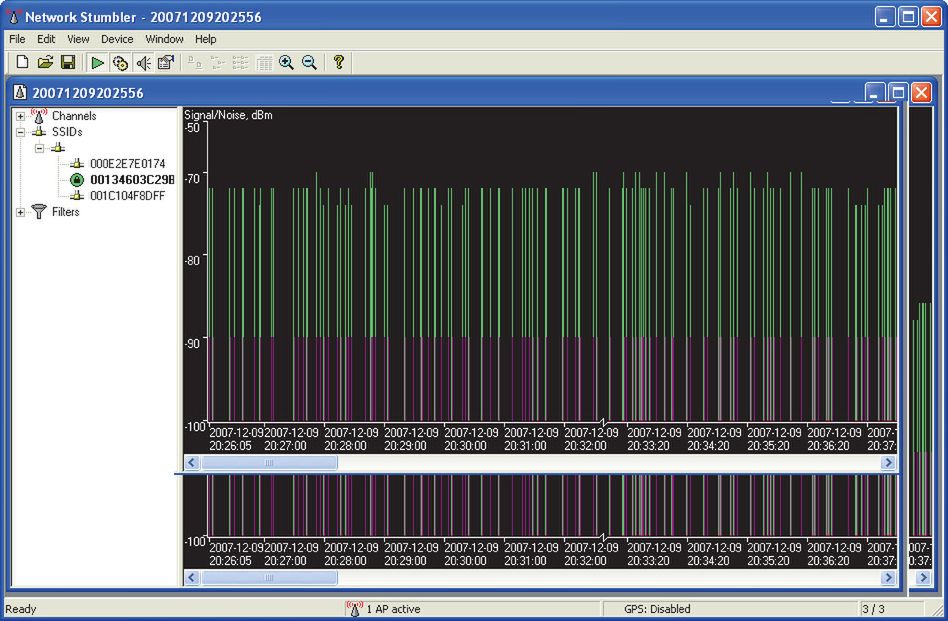948x621 pixels.
Task: Select the details view toolbar button
Action: (x=264, y=62)
